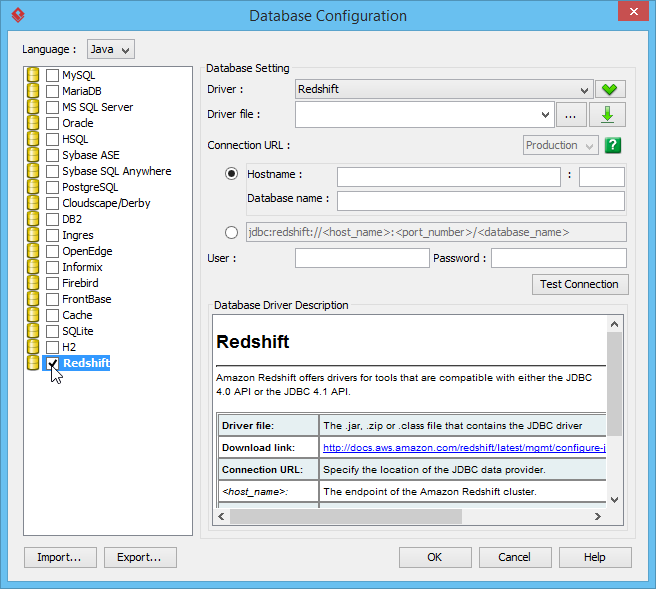Click the database icon beside Cache
Screen dimensions: 656x589
click(33, 315)
